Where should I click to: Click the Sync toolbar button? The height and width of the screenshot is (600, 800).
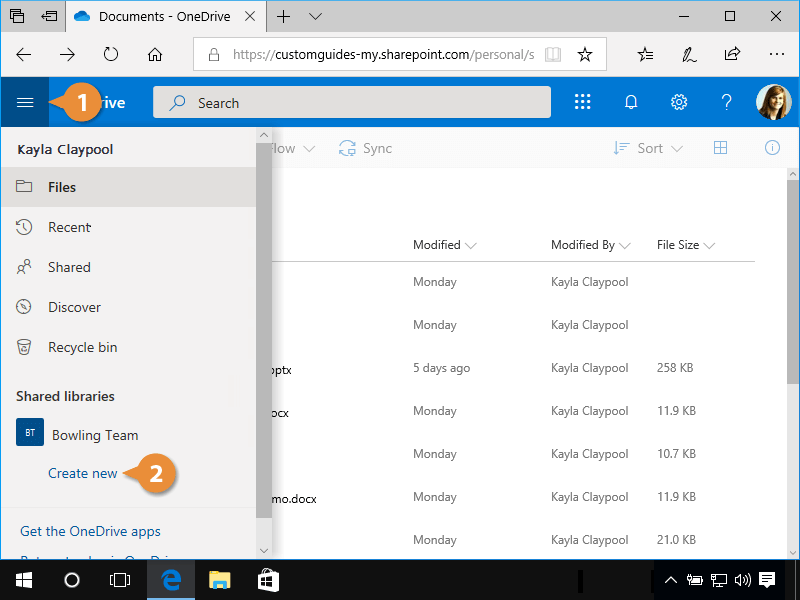click(365, 148)
